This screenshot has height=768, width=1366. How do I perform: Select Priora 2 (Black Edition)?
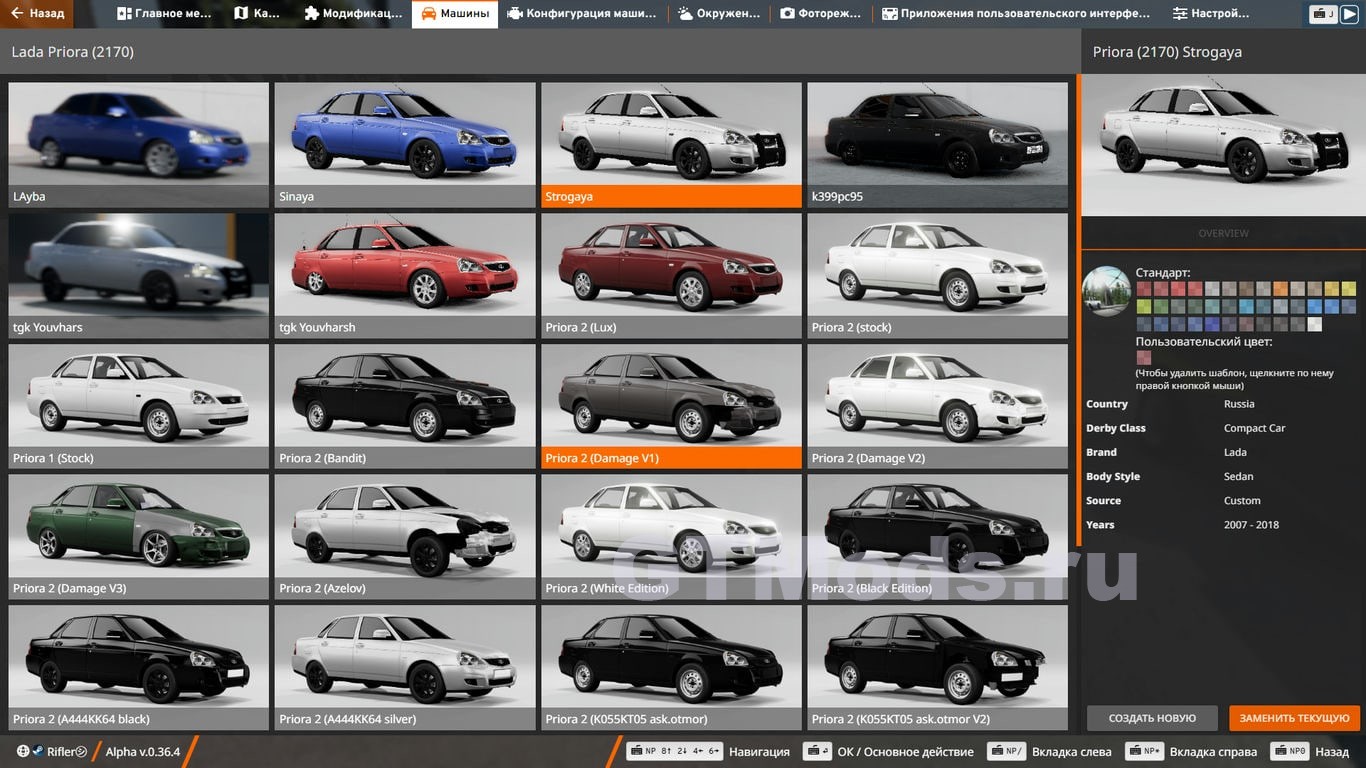click(937, 537)
